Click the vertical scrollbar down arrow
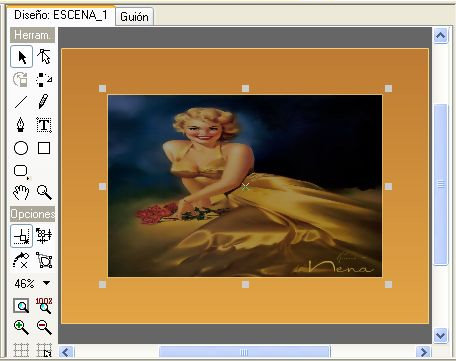This screenshot has height=361, width=456. tap(441, 335)
